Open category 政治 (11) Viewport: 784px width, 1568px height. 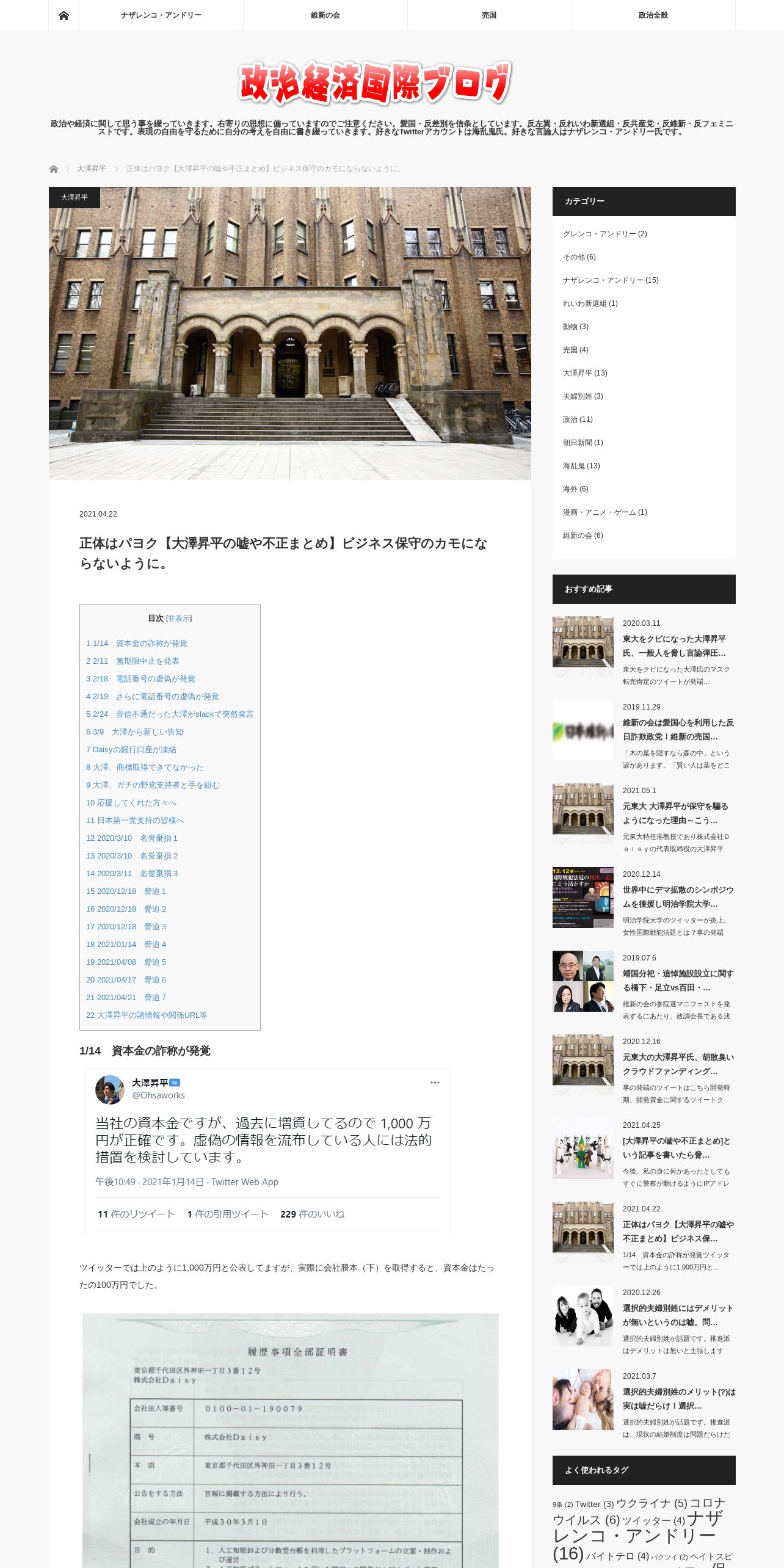tap(578, 419)
